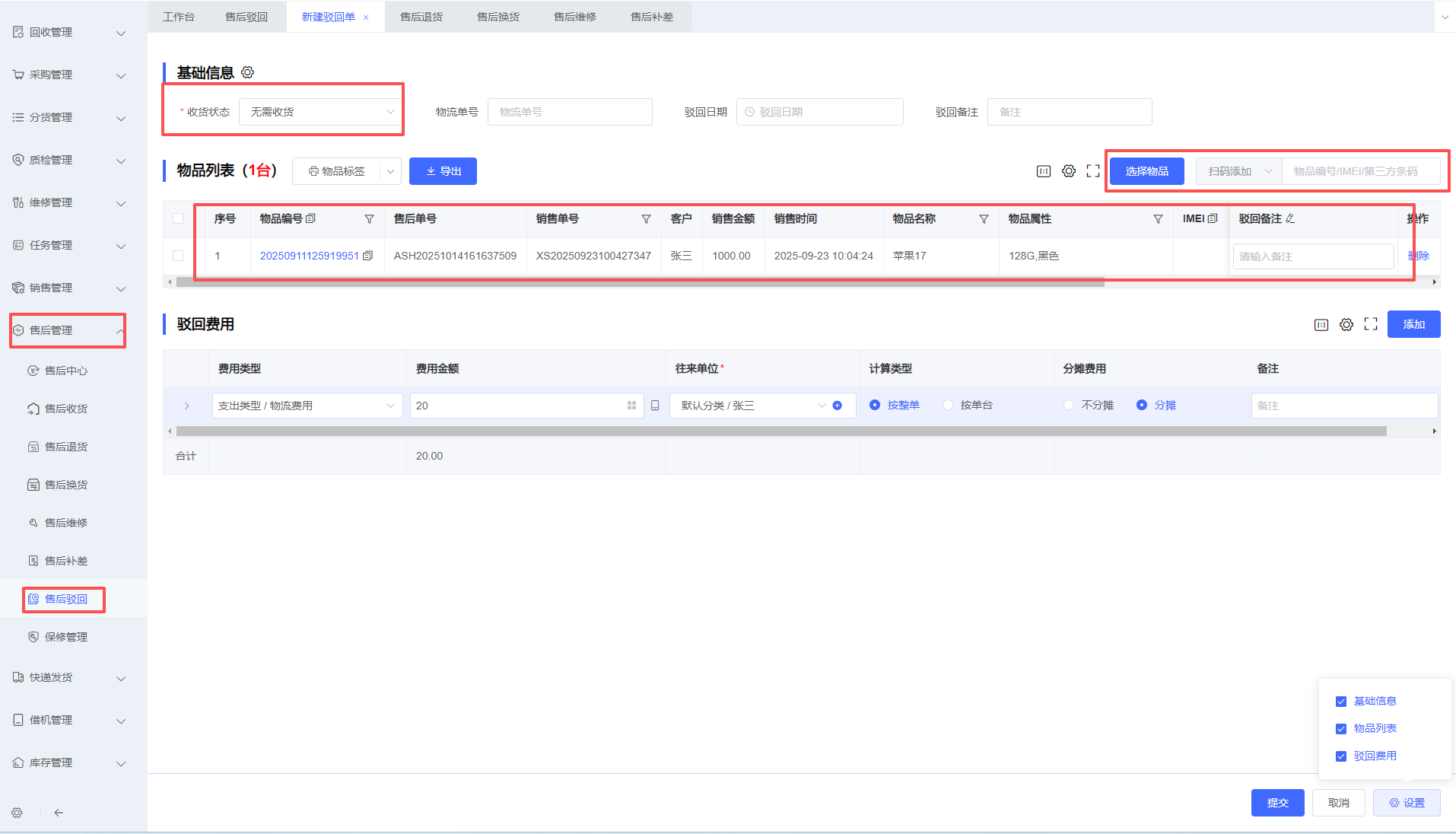1456x834 pixels.
Task: Click the fullscreen icon in 物品列表 toolbar
Action: (1093, 171)
